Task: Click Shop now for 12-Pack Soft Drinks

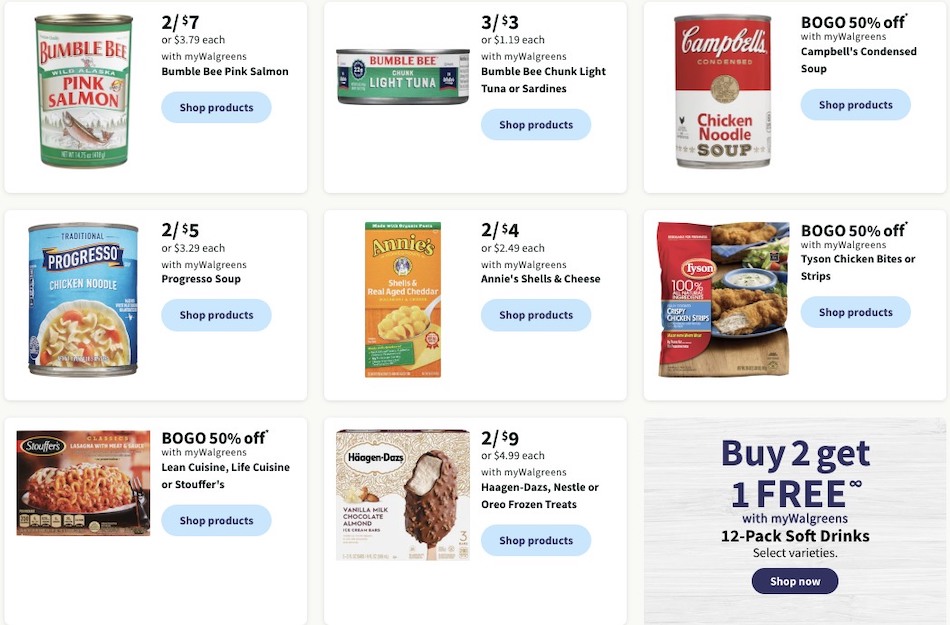Action: coord(795,581)
